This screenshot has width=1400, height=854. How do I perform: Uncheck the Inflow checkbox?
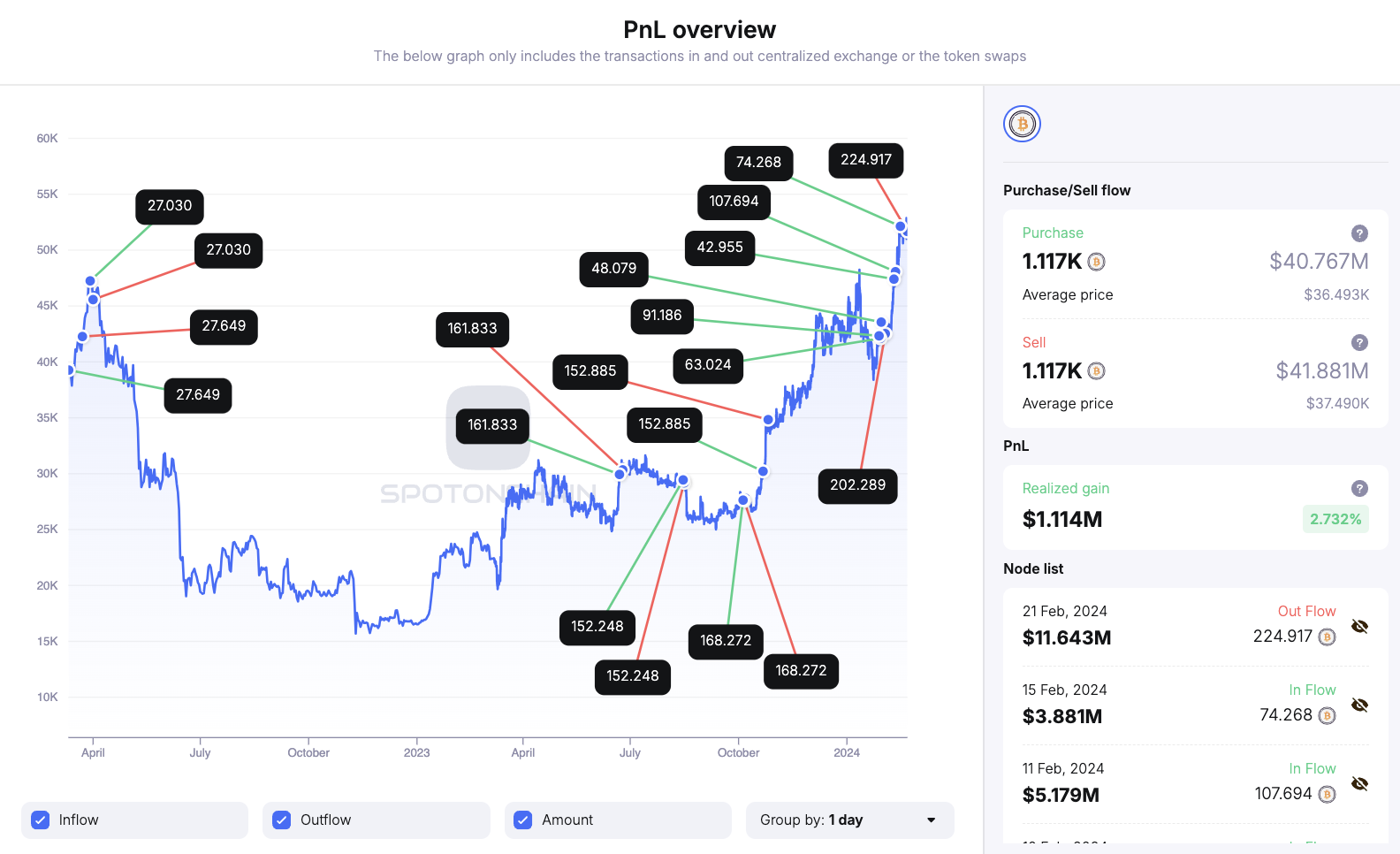(40, 820)
